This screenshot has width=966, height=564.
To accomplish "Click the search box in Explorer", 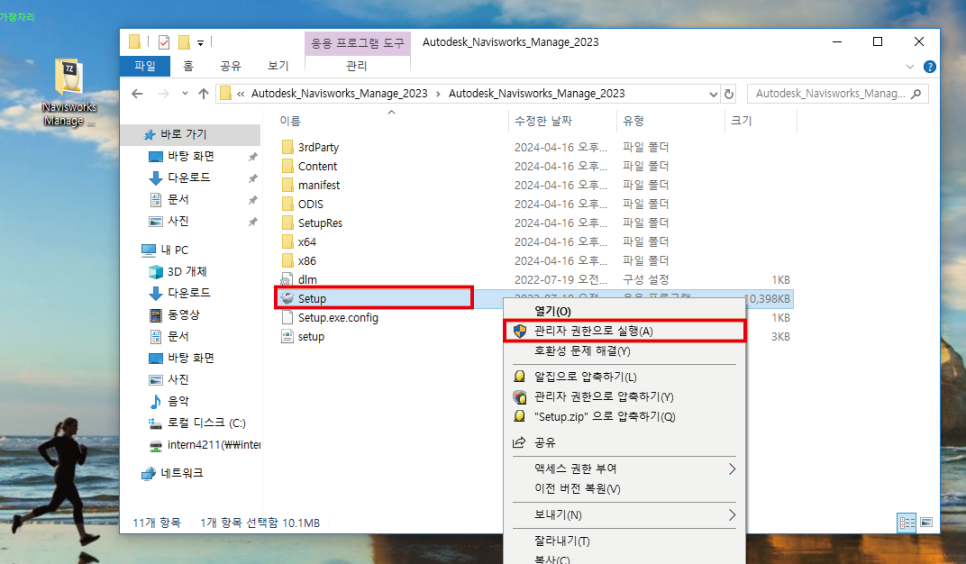I will click(837, 94).
